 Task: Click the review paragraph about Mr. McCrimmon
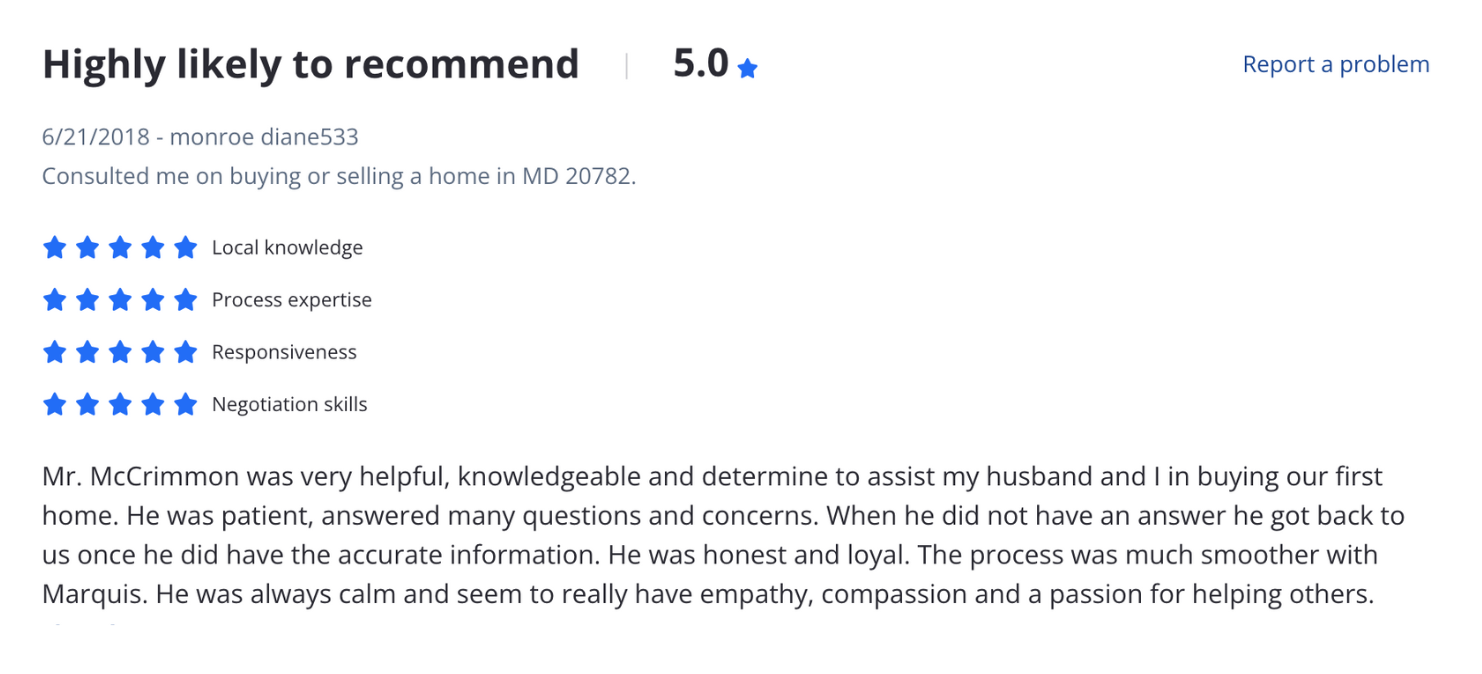click(x=723, y=535)
